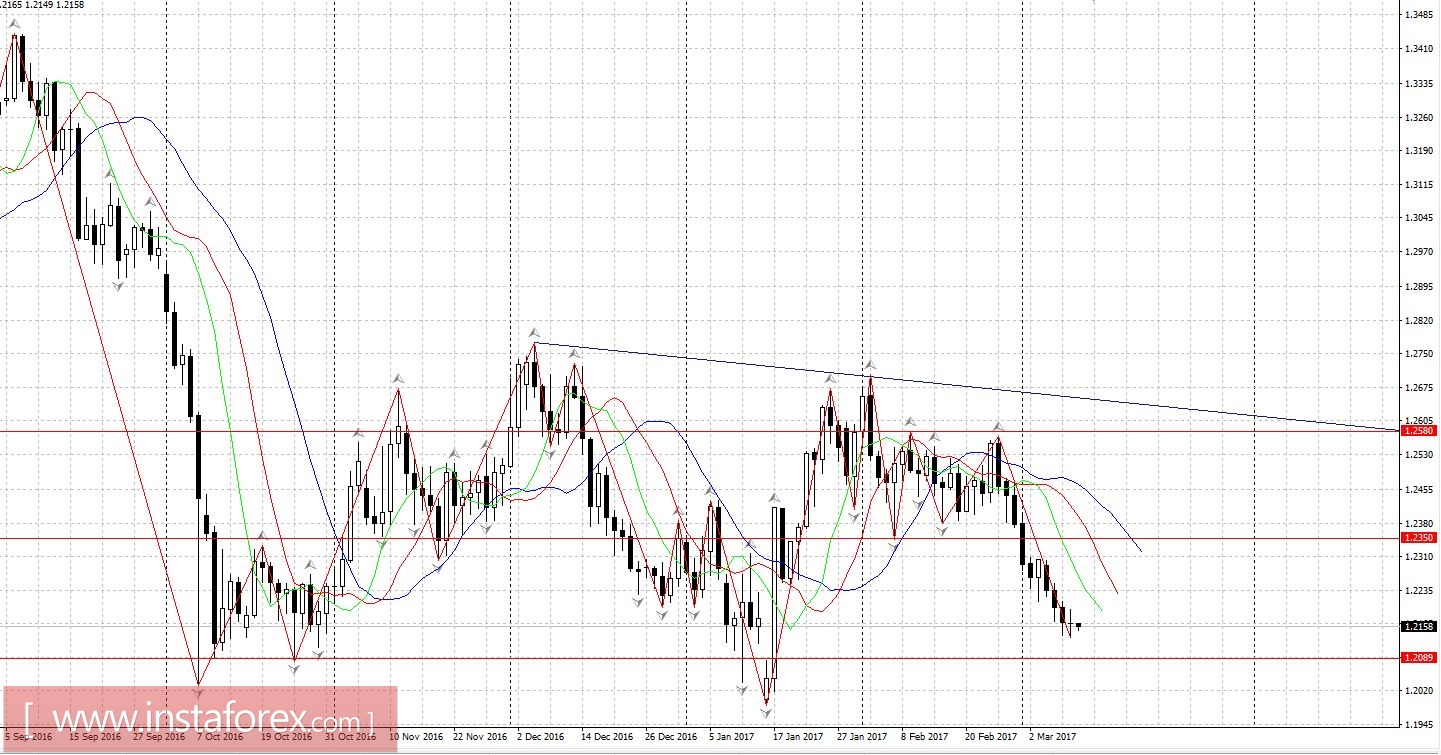Click the 1.2895 price axis value
The image size is (1441, 755).
tap(1420, 287)
